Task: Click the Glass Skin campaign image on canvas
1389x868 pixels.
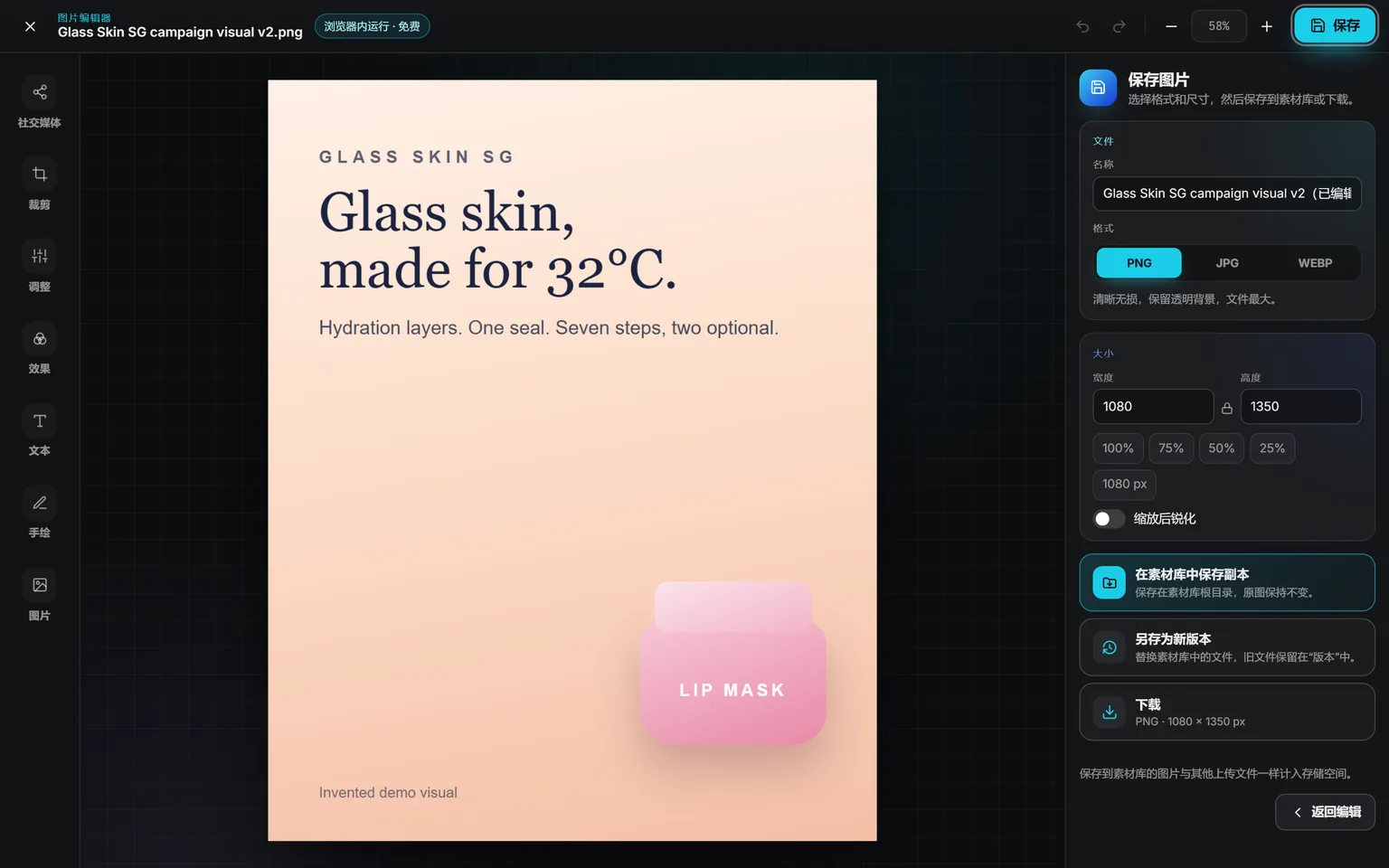Action: (x=572, y=460)
